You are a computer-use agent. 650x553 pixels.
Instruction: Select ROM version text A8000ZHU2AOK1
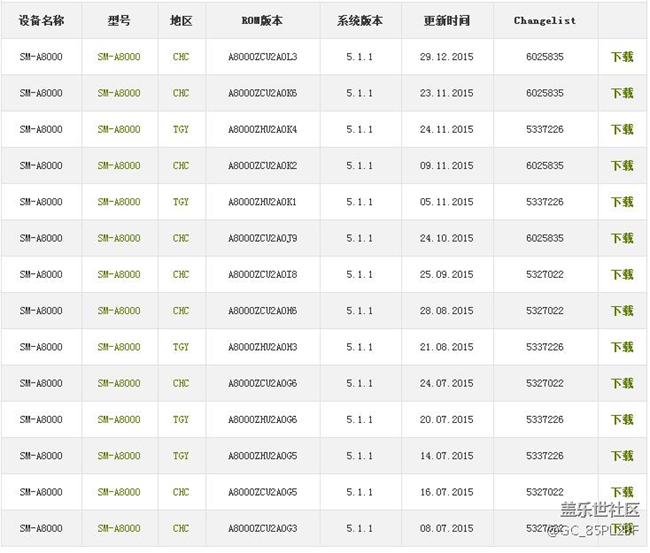262,202
